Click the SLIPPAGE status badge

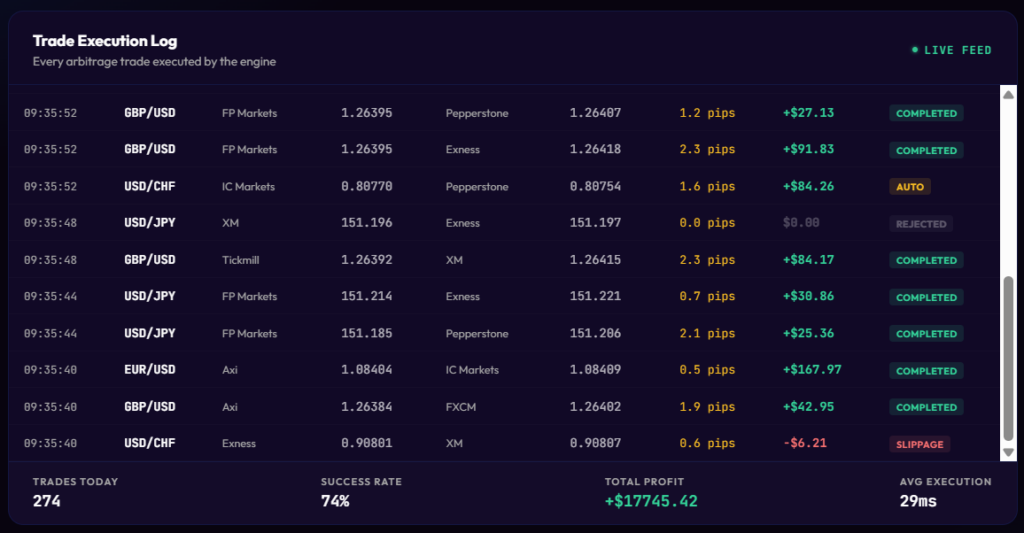click(920, 444)
